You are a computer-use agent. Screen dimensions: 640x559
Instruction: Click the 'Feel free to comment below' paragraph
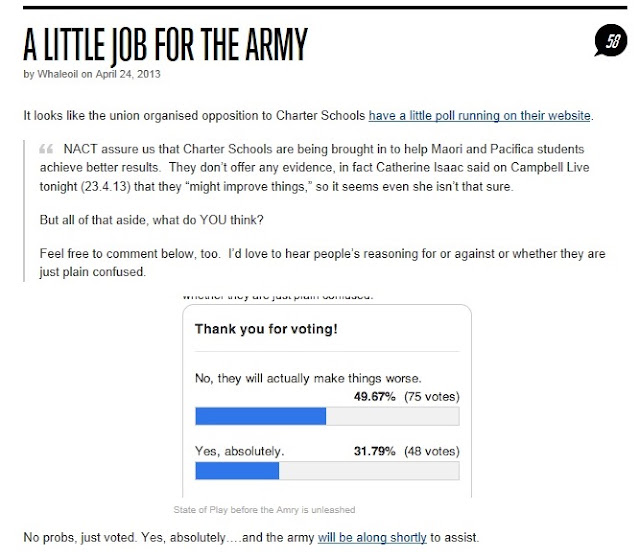tap(322, 262)
